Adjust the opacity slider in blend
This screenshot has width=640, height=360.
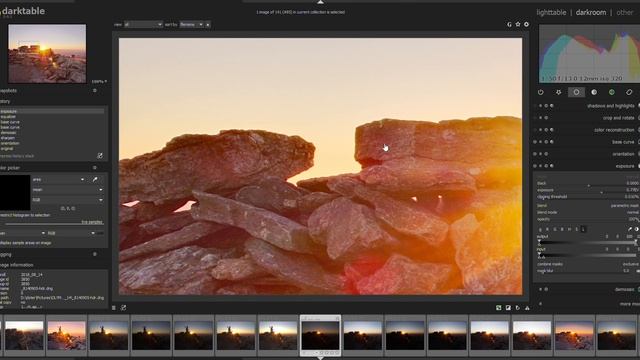click(x=588, y=219)
